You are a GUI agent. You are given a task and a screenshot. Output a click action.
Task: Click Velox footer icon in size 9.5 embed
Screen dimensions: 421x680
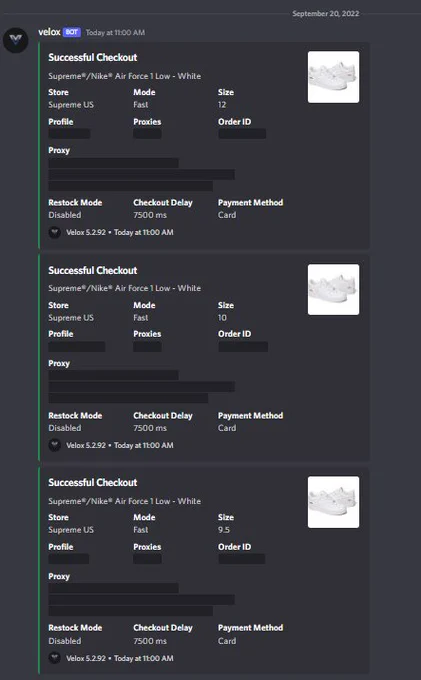point(54,658)
